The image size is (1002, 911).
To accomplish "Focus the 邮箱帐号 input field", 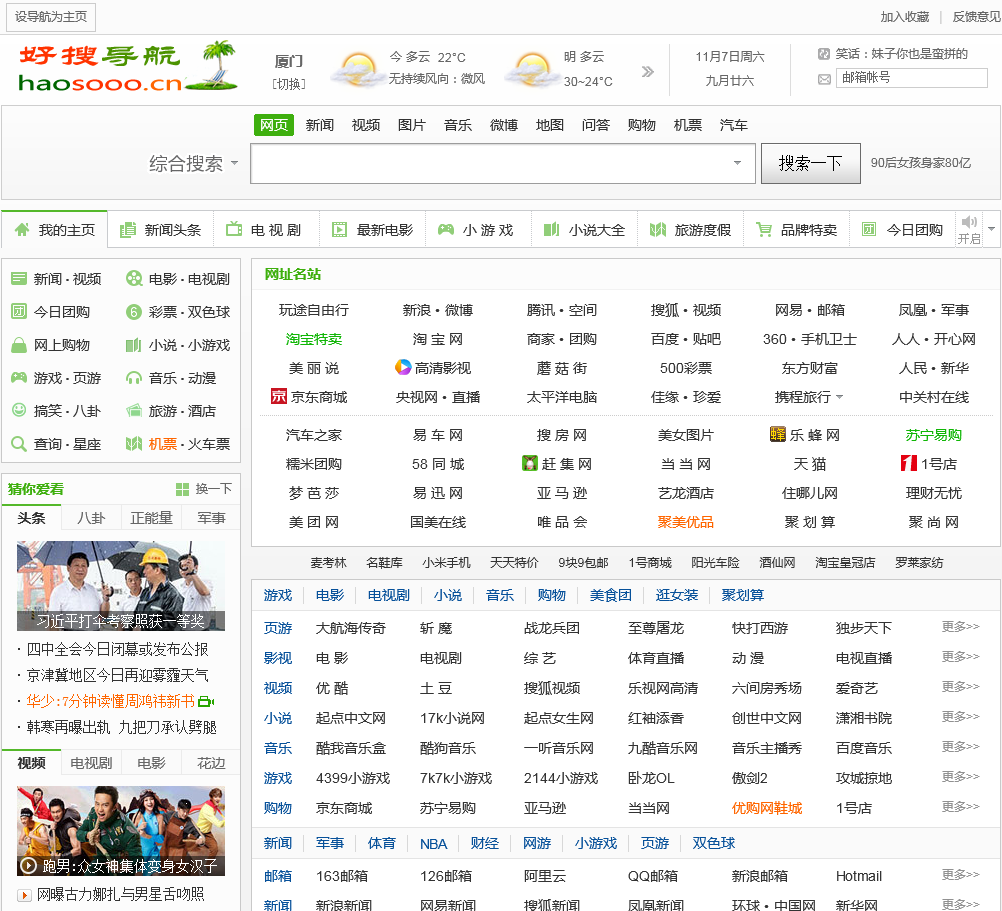I will tap(911, 78).
